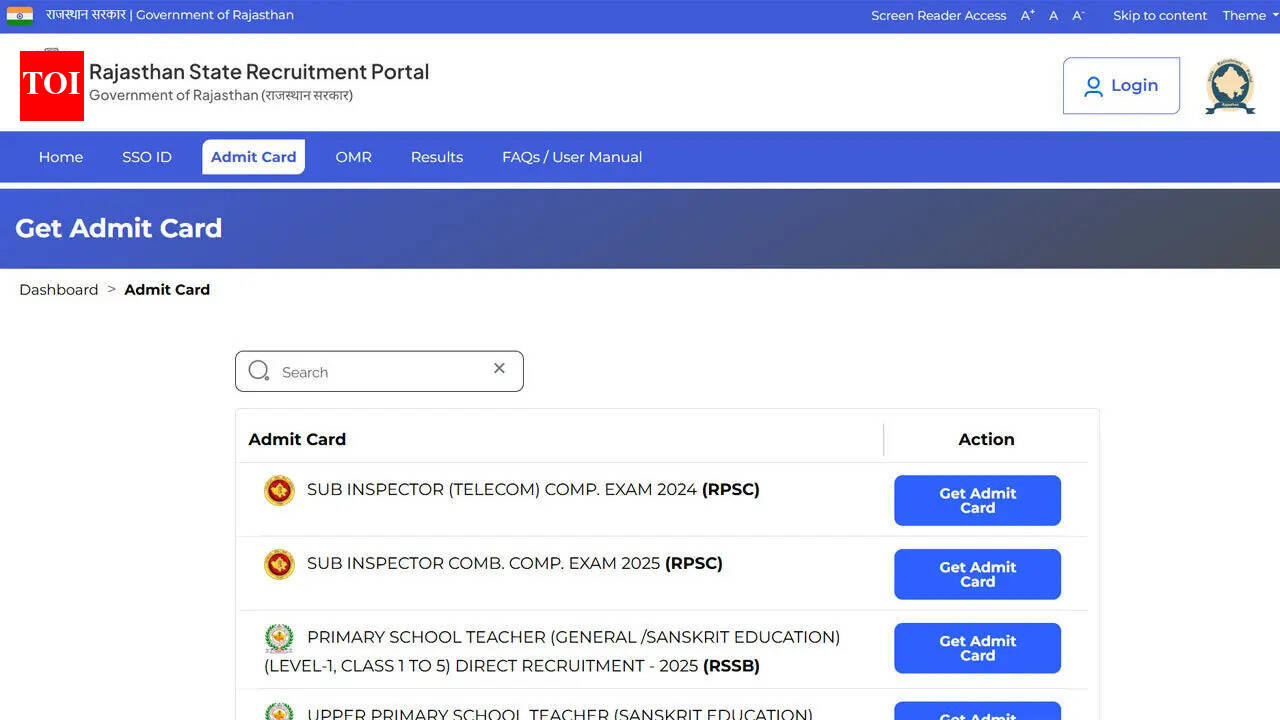1280x720 pixels.
Task: Switch to the Results tab
Action: (437, 157)
